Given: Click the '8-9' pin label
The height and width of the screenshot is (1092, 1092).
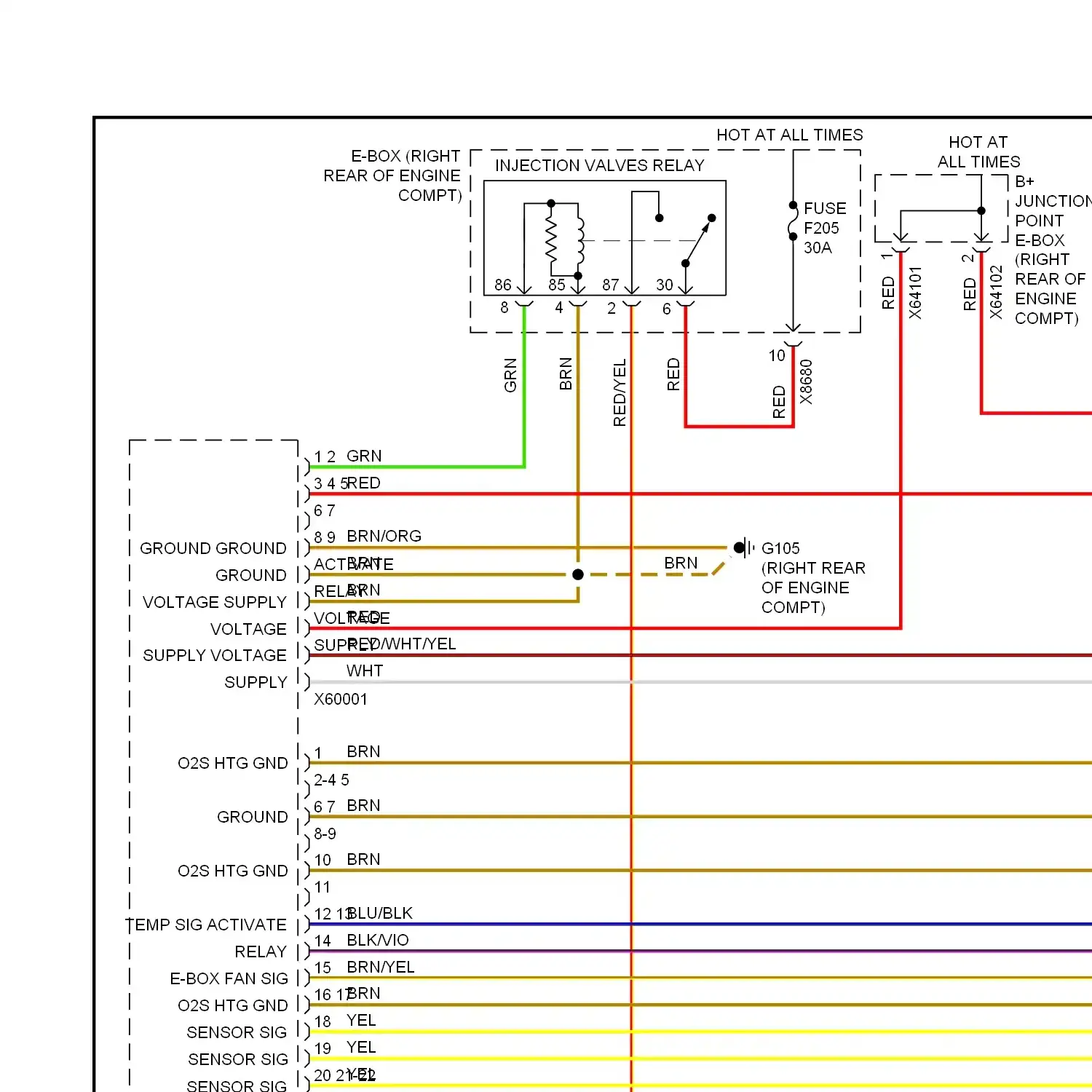Looking at the screenshot, I should [325, 834].
